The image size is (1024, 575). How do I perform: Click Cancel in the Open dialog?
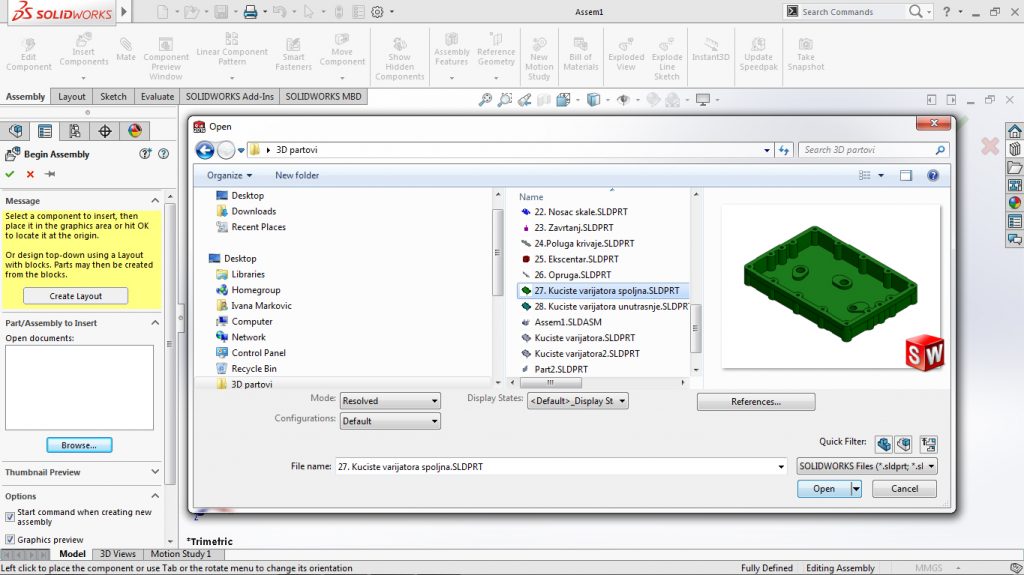coord(904,489)
